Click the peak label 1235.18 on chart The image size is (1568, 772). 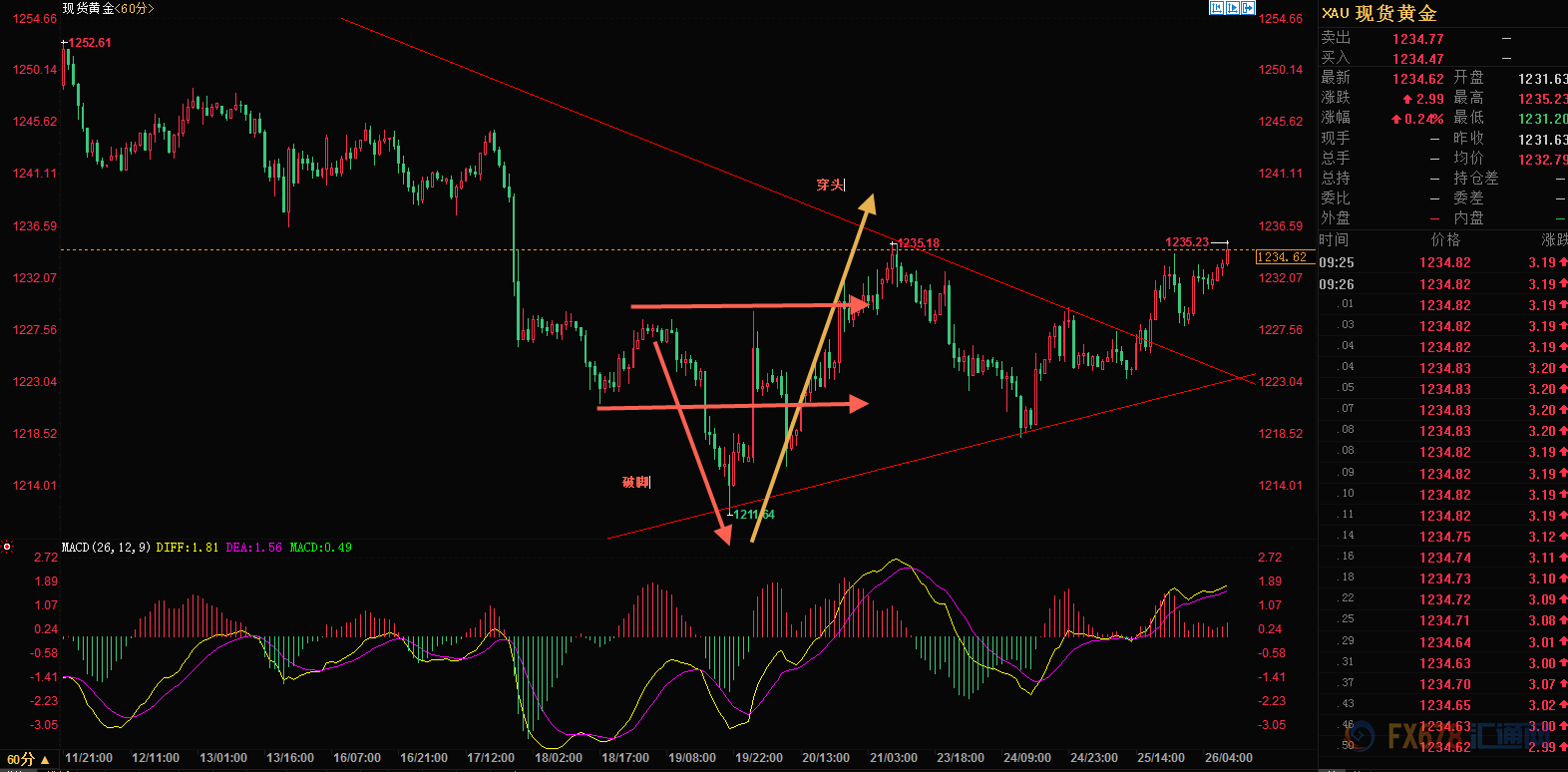pyautogui.click(x=919, y=243)
